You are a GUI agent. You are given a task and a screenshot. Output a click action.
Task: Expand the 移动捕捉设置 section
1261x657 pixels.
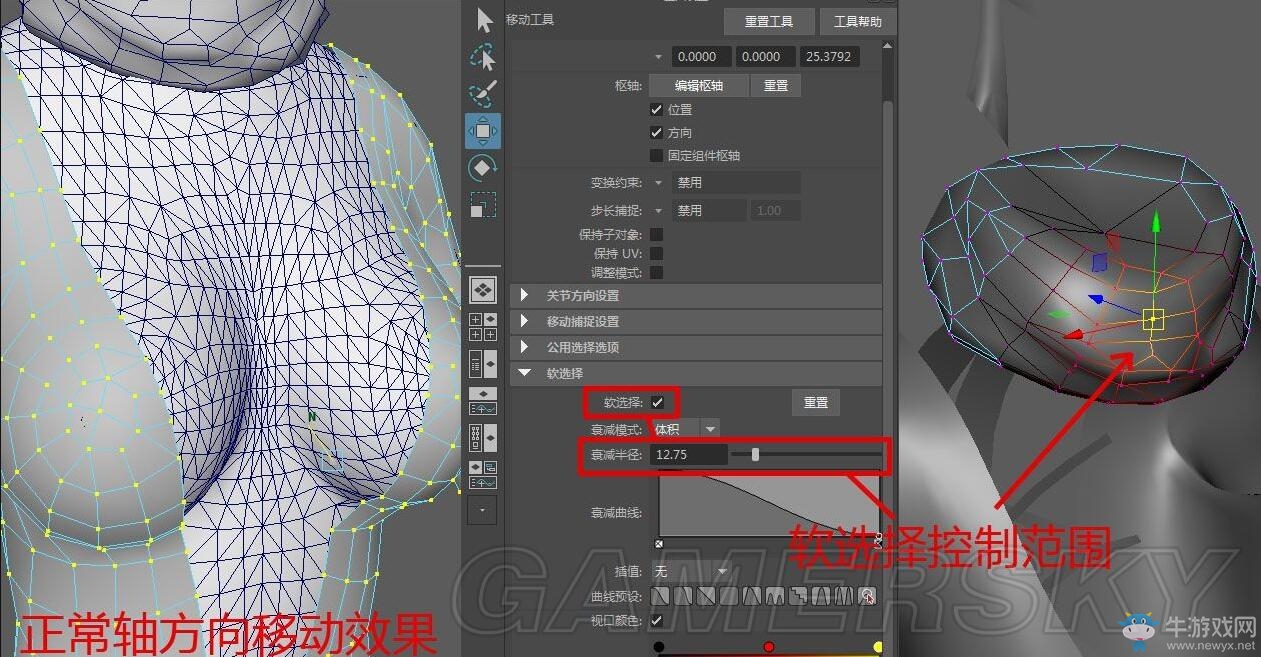click(x=696, y=321)
